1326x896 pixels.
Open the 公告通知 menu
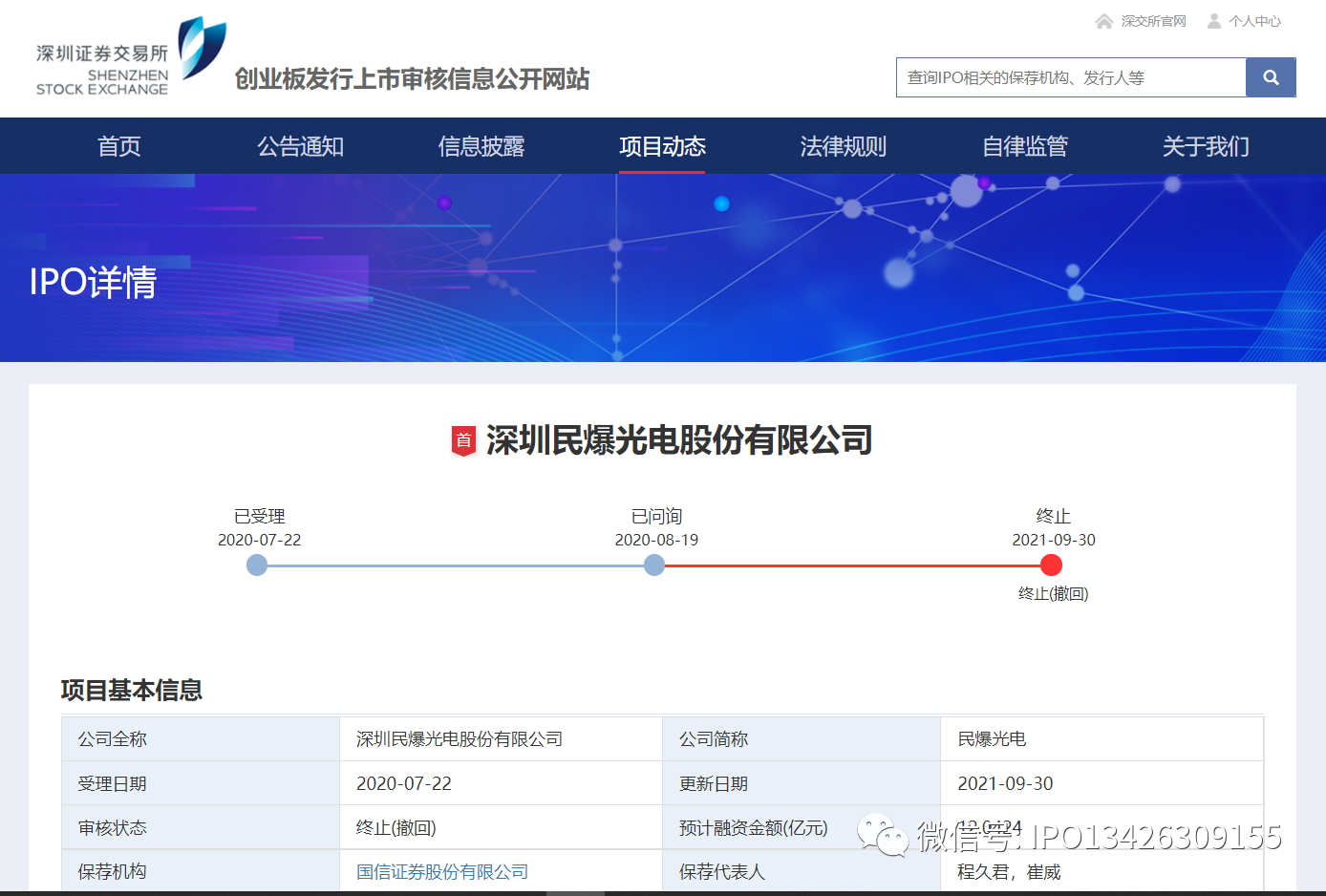(x=300, y=146)
